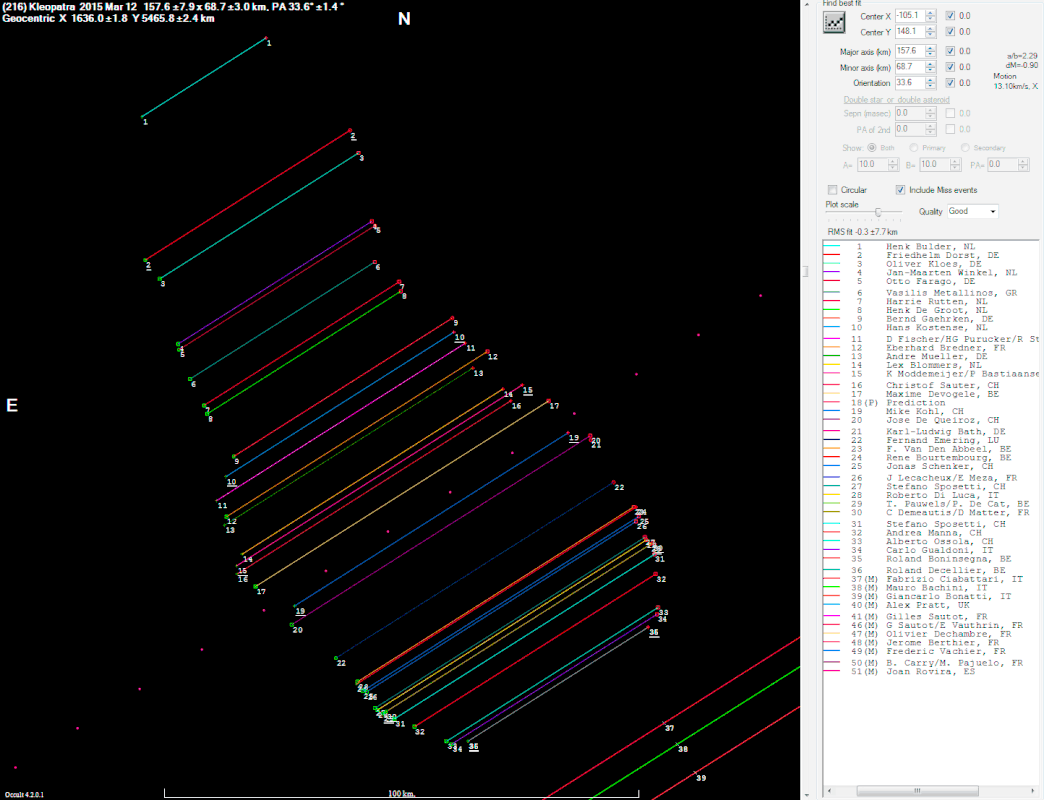
Task: Adjust the Plot scale slider
Action: coord(878,212)
